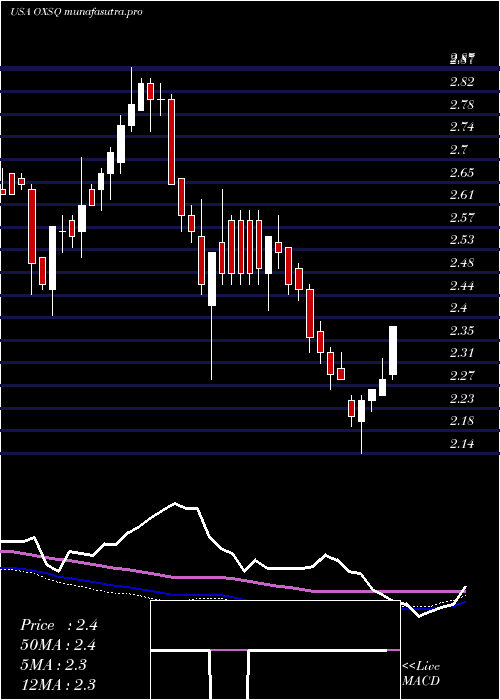Select the 2.48 price axis label
This screenshot has width=500, height=700.
pyautogui.click(x=462, y=263)
